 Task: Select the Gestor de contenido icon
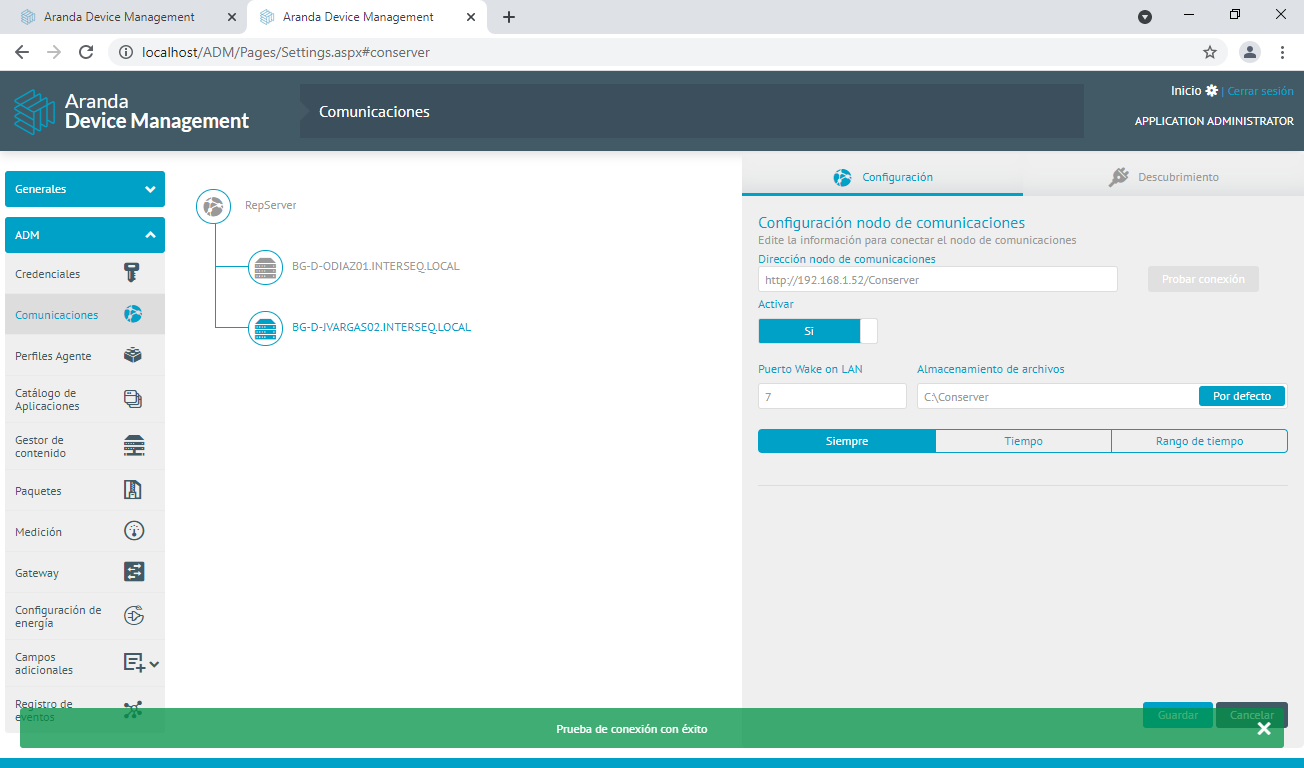pos(133,446)
